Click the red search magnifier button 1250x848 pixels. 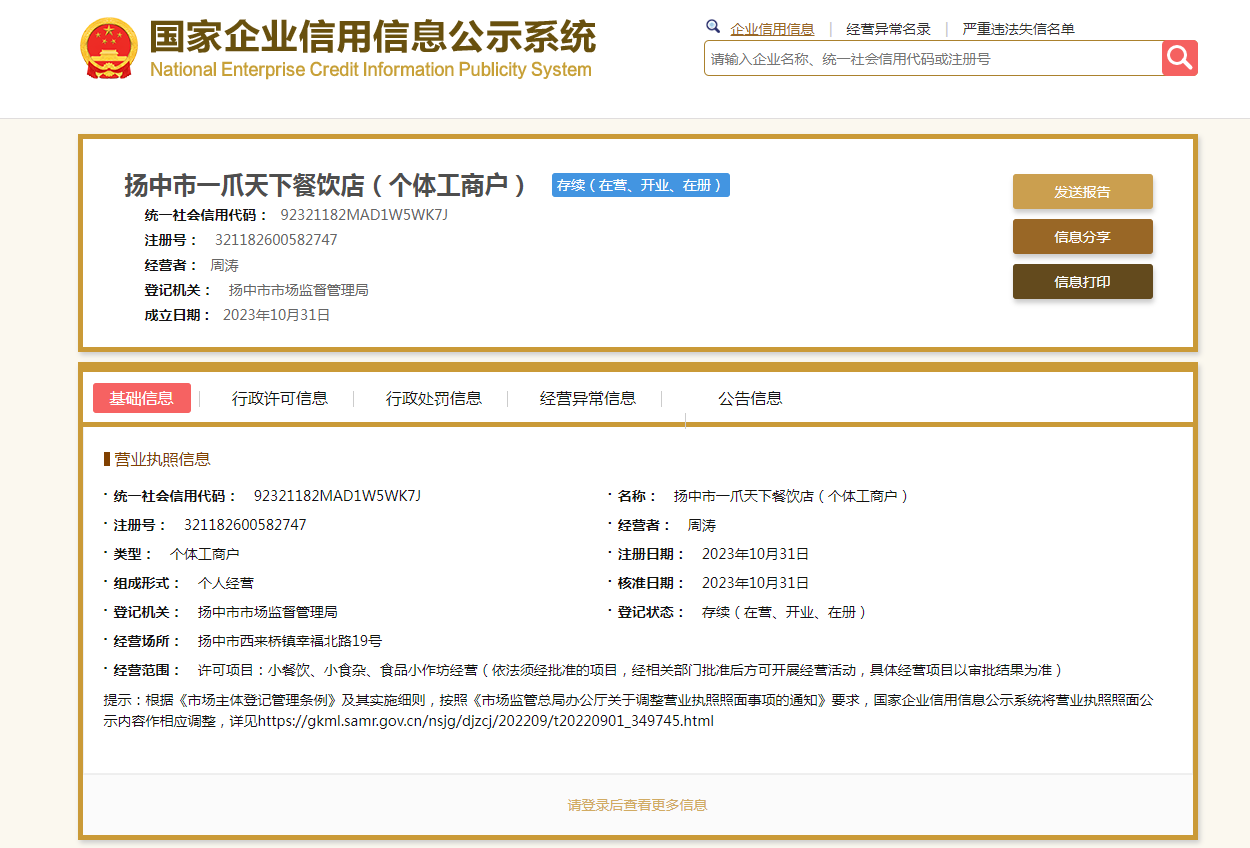click(1180, 58)
